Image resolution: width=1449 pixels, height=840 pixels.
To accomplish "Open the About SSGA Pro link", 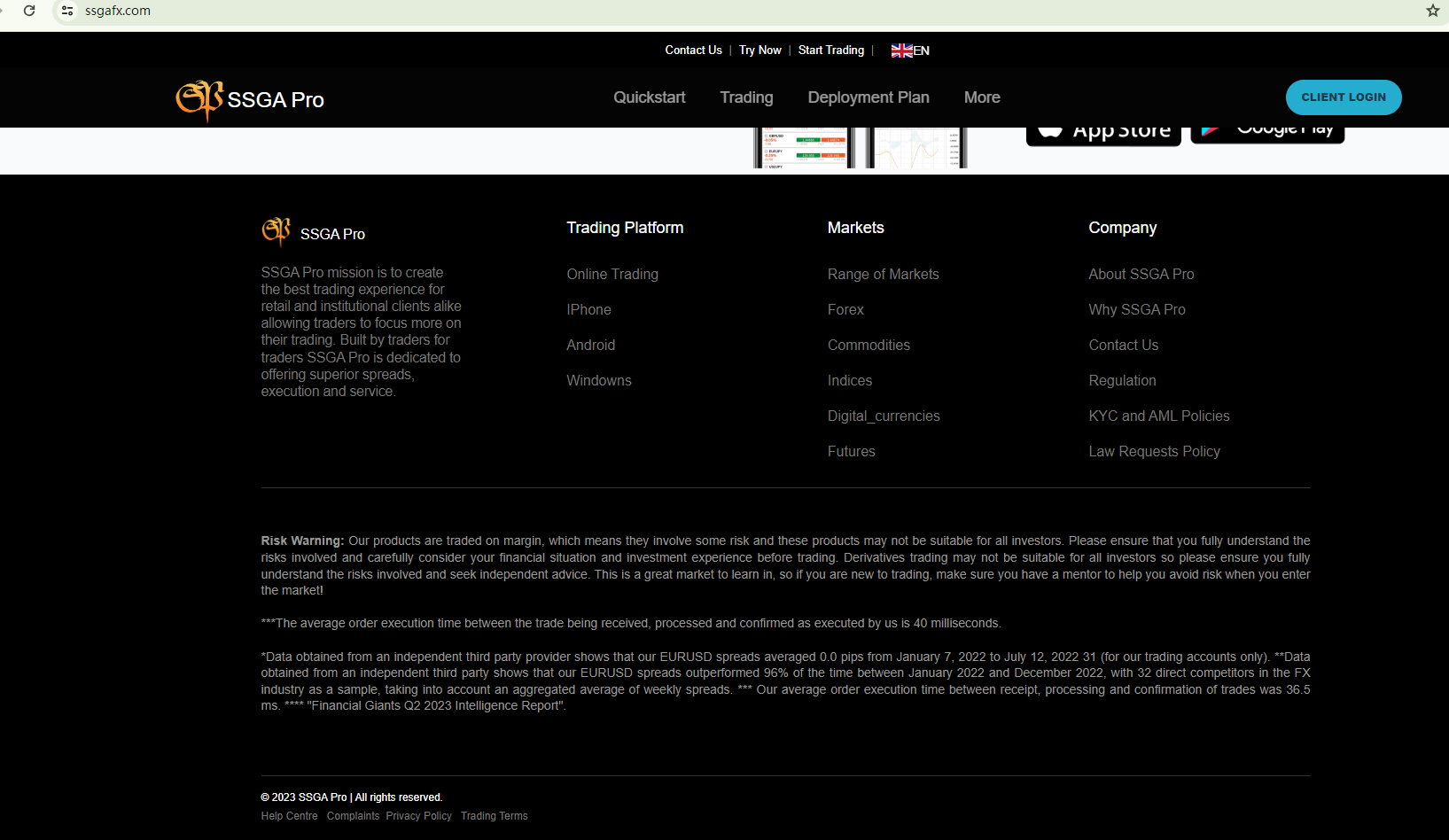I will click(x=1141, y=275).
